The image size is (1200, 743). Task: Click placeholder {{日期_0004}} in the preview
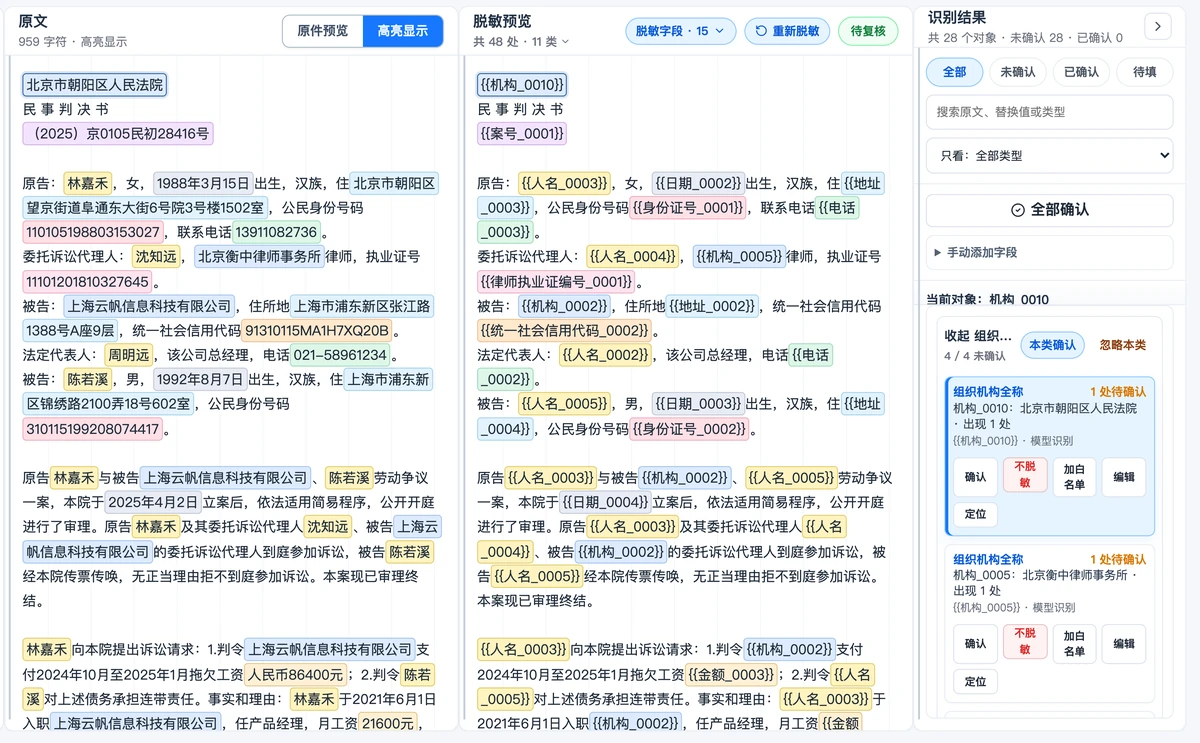point(604,502)
